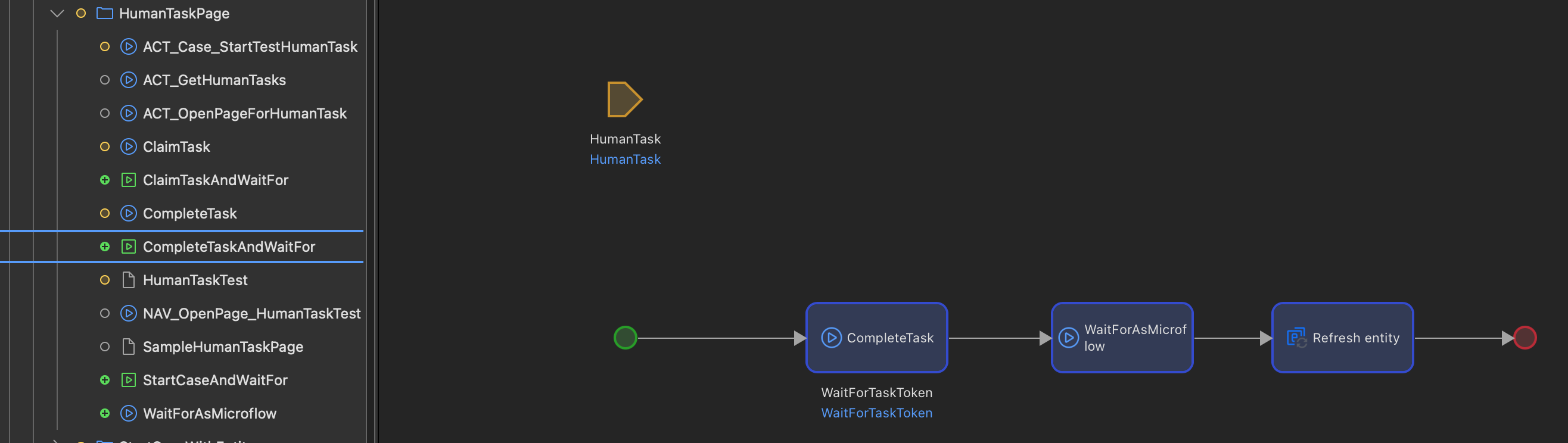Click the green plus status on CompleteTaskAndWaitFor
The image size is (1568, 443).
[105, 247]
